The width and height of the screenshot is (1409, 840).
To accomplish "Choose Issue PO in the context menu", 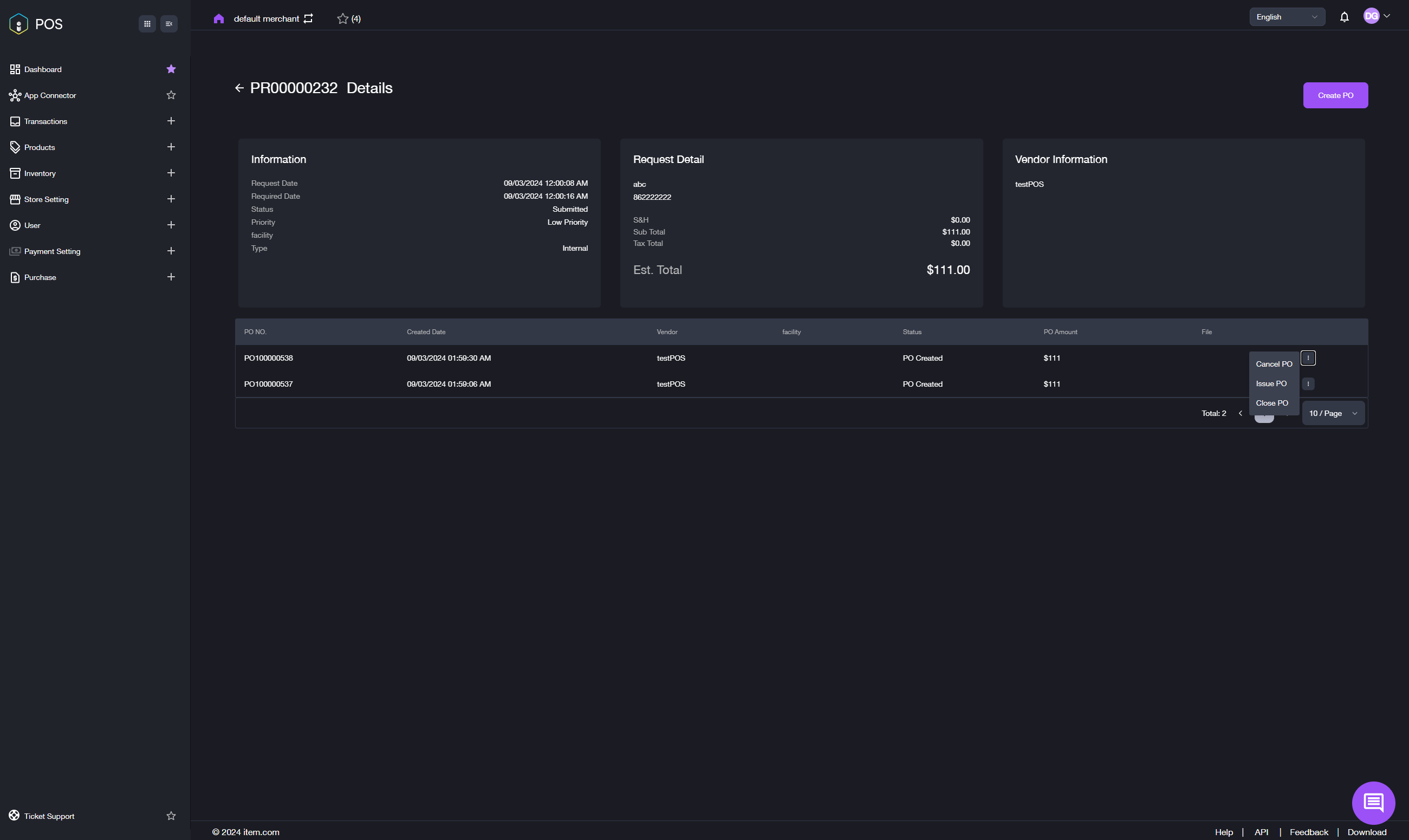I will pyautogui.click(x=1271, y=384).
